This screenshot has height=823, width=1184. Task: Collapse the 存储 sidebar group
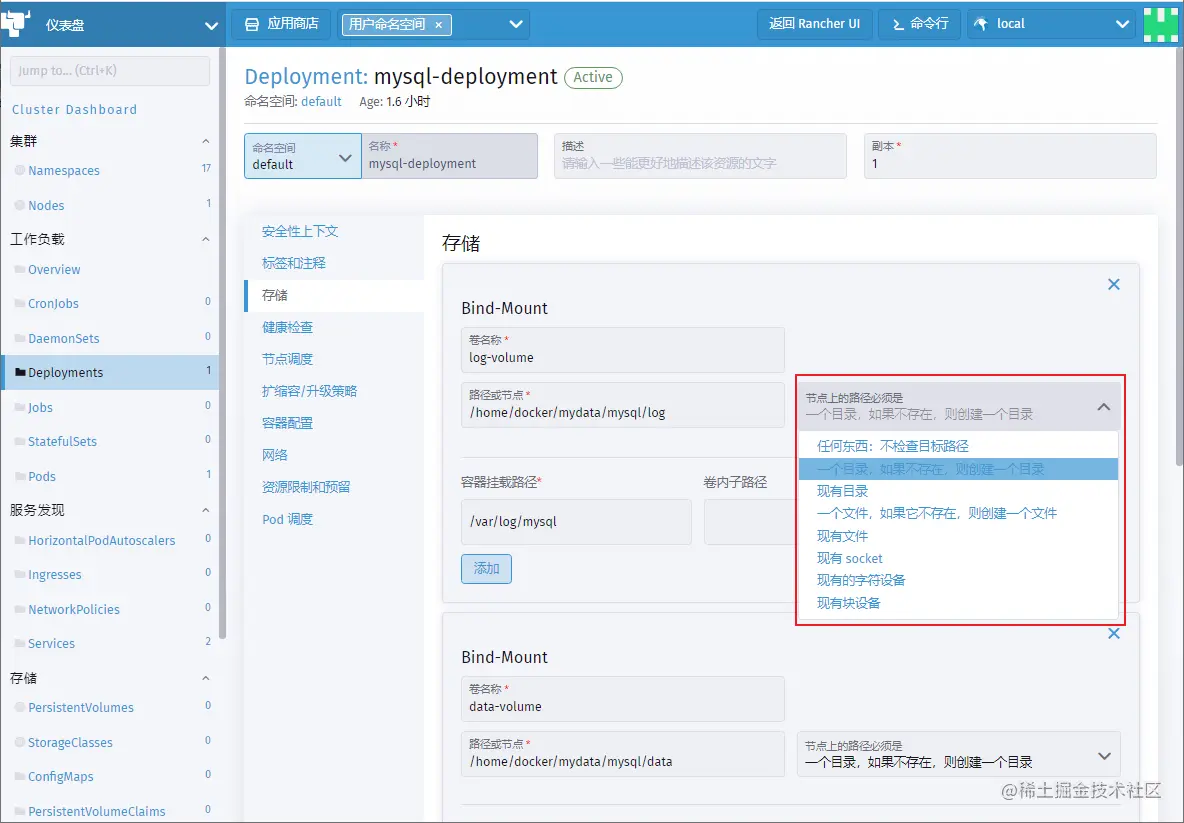click(205, 678)
